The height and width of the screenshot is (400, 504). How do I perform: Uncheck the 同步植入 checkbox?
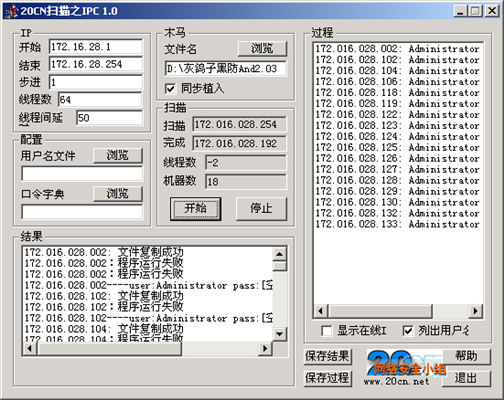(170, 89)
